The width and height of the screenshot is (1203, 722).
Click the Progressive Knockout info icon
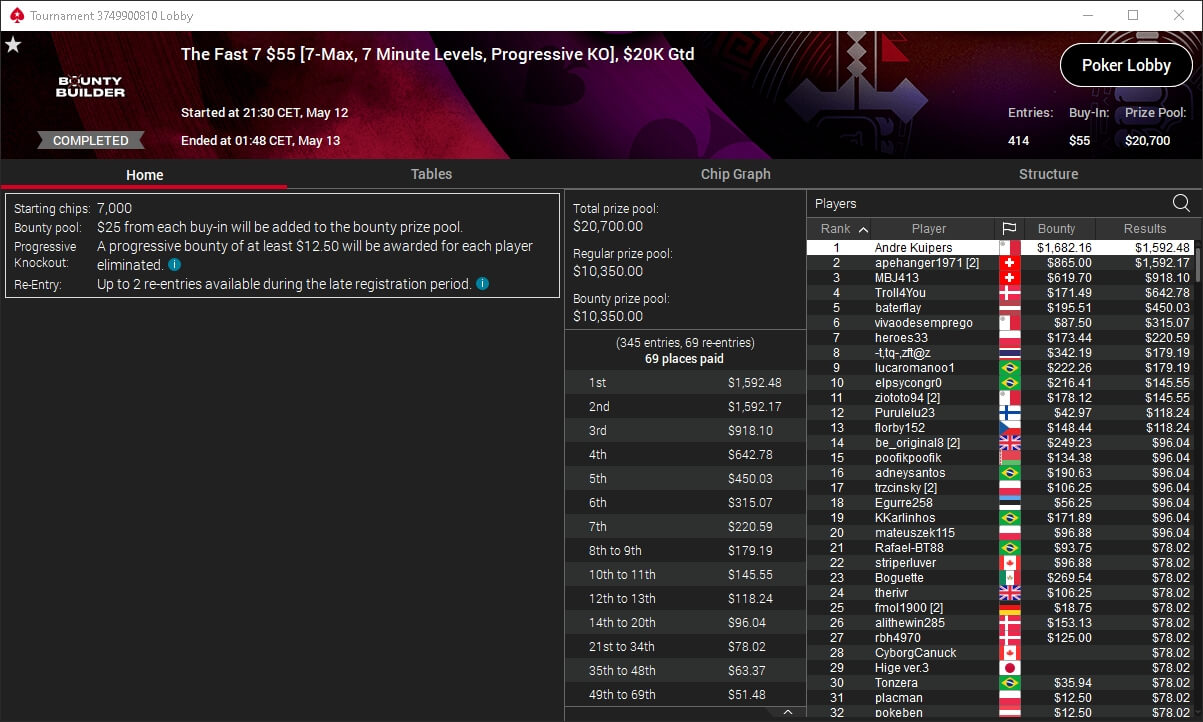(174, 265)
